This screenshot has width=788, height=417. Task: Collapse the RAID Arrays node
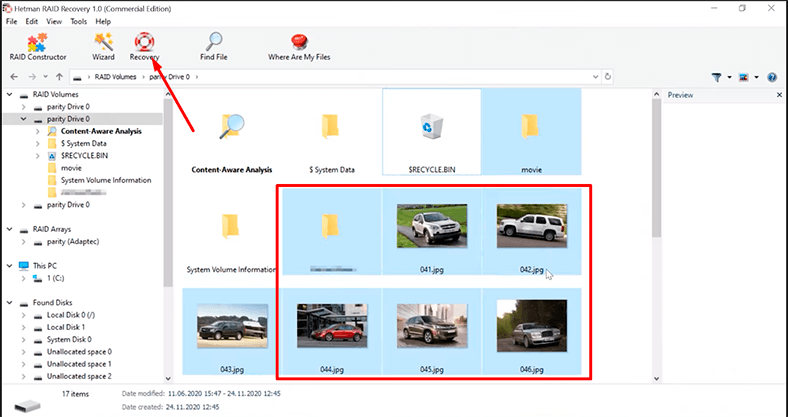10,229
